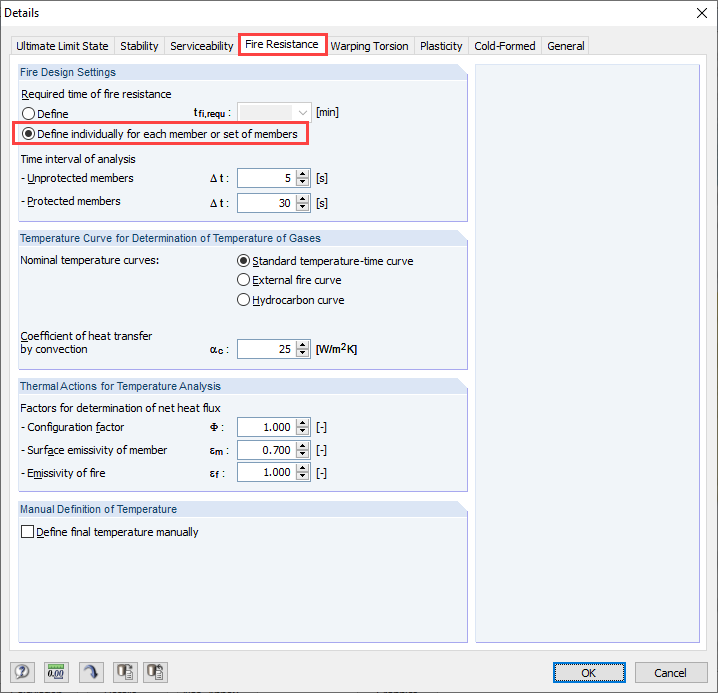Decrease emissivity of fire value
The image size is (718, 693).
tap(302, 476)
